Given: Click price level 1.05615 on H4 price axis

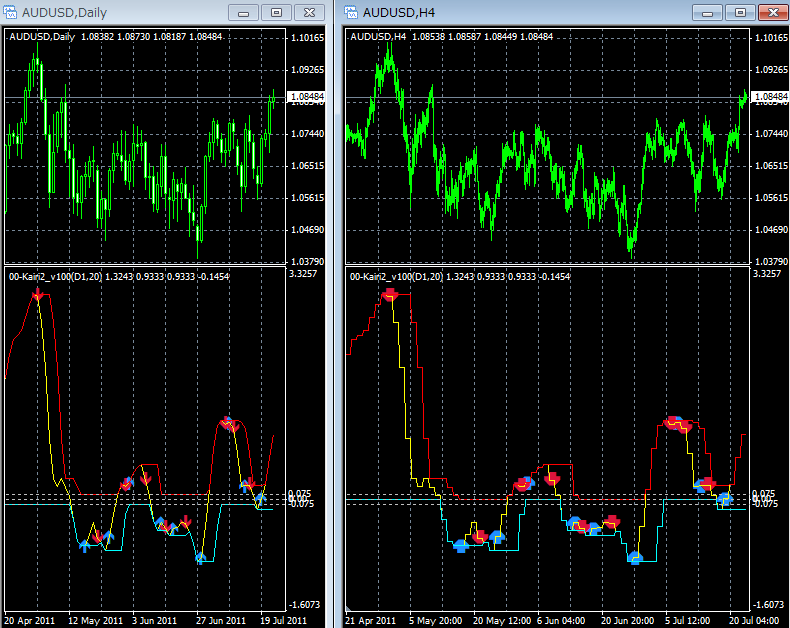Looking at the screenshot, I should click(771, 198).
